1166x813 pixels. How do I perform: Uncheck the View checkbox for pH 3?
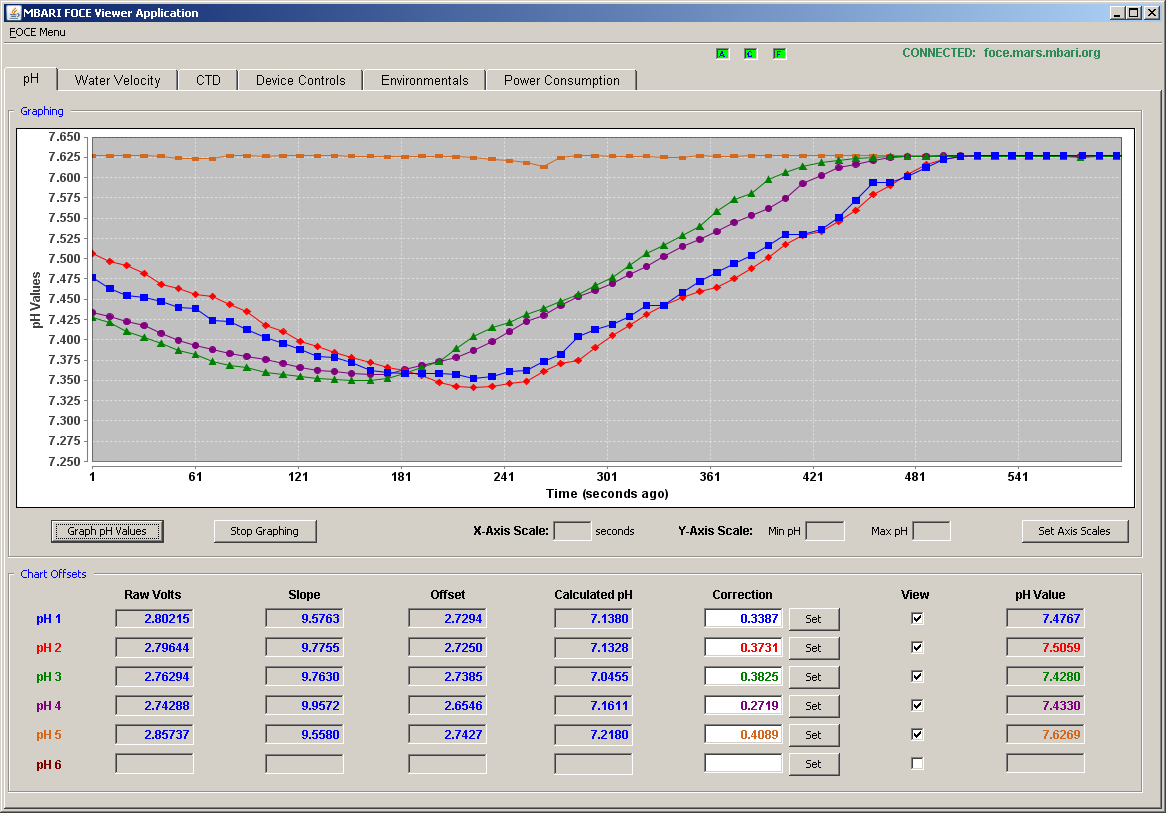coord(917,676)
